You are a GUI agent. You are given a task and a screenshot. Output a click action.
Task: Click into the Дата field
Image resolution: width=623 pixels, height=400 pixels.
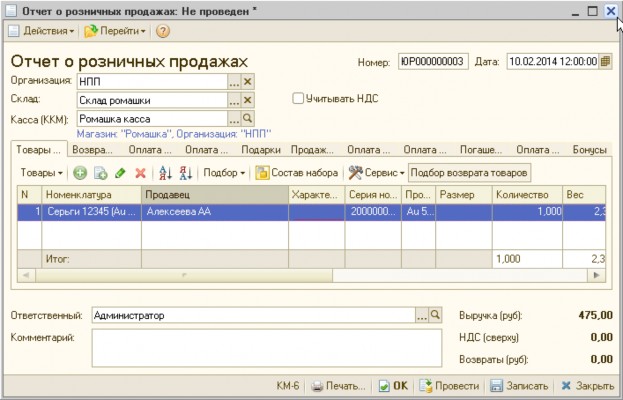click(x=553, y=61)
